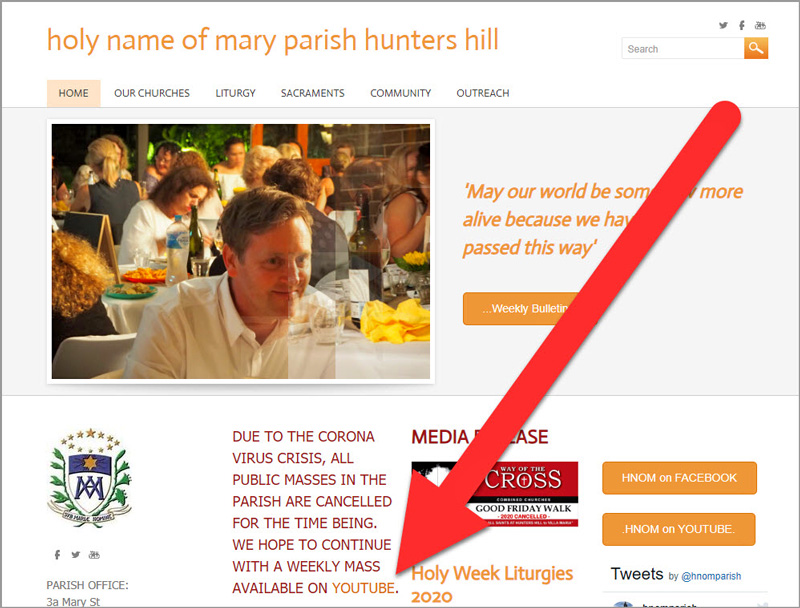
Task: Open the Twitter icon below the parish crest
Action: [76, 554]
